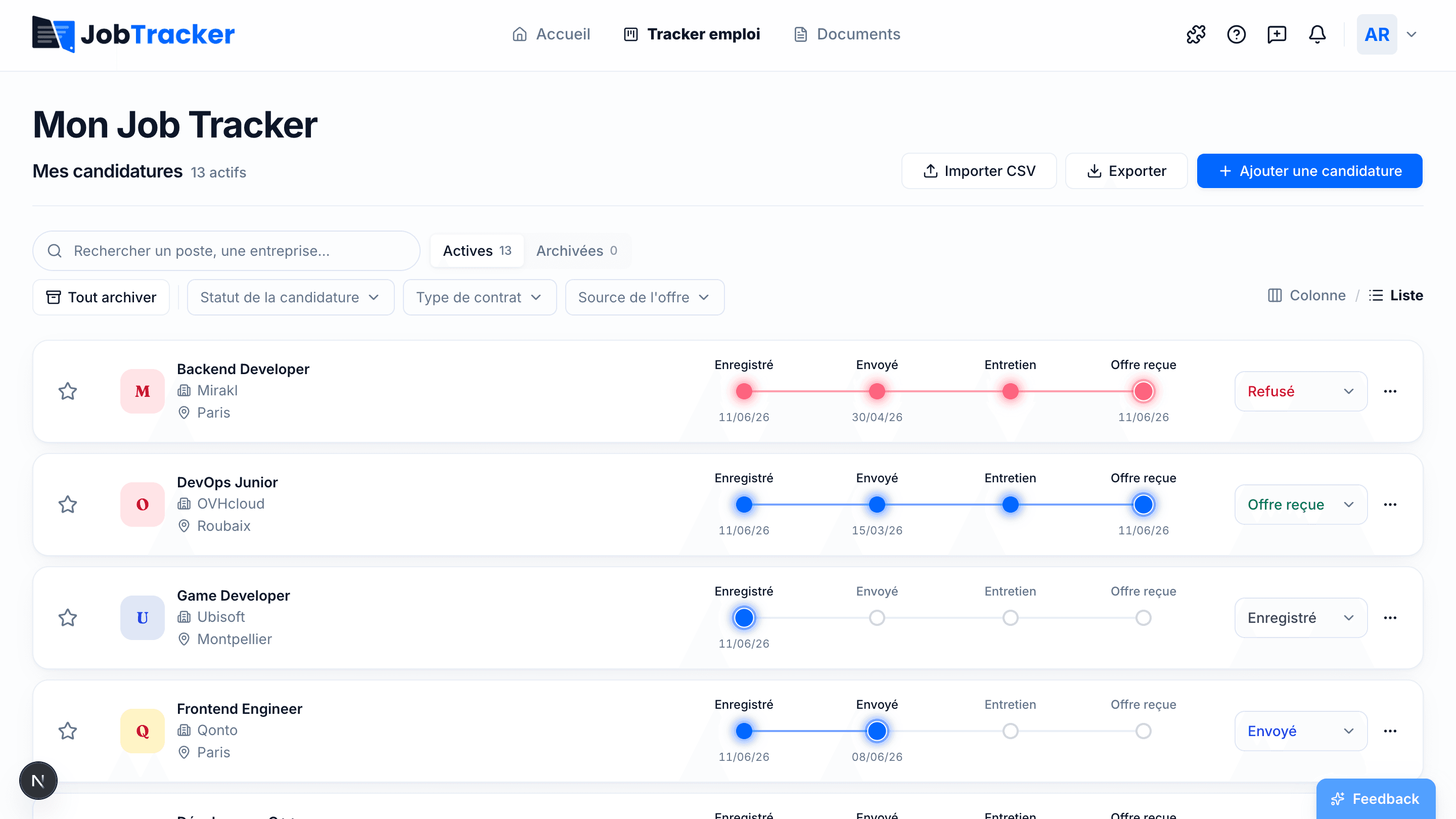Viewport: 1456px width, 819px height.
Task: Click the AR user avatar
Action: point(1377,34)
